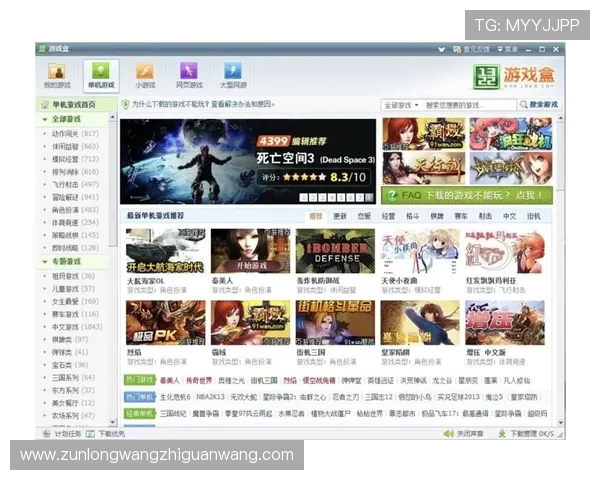This screenshot has width=600, height=480.
Task: Select 飞行射击 (497) category
Action: pyautogui.click(x=75, y=184)
